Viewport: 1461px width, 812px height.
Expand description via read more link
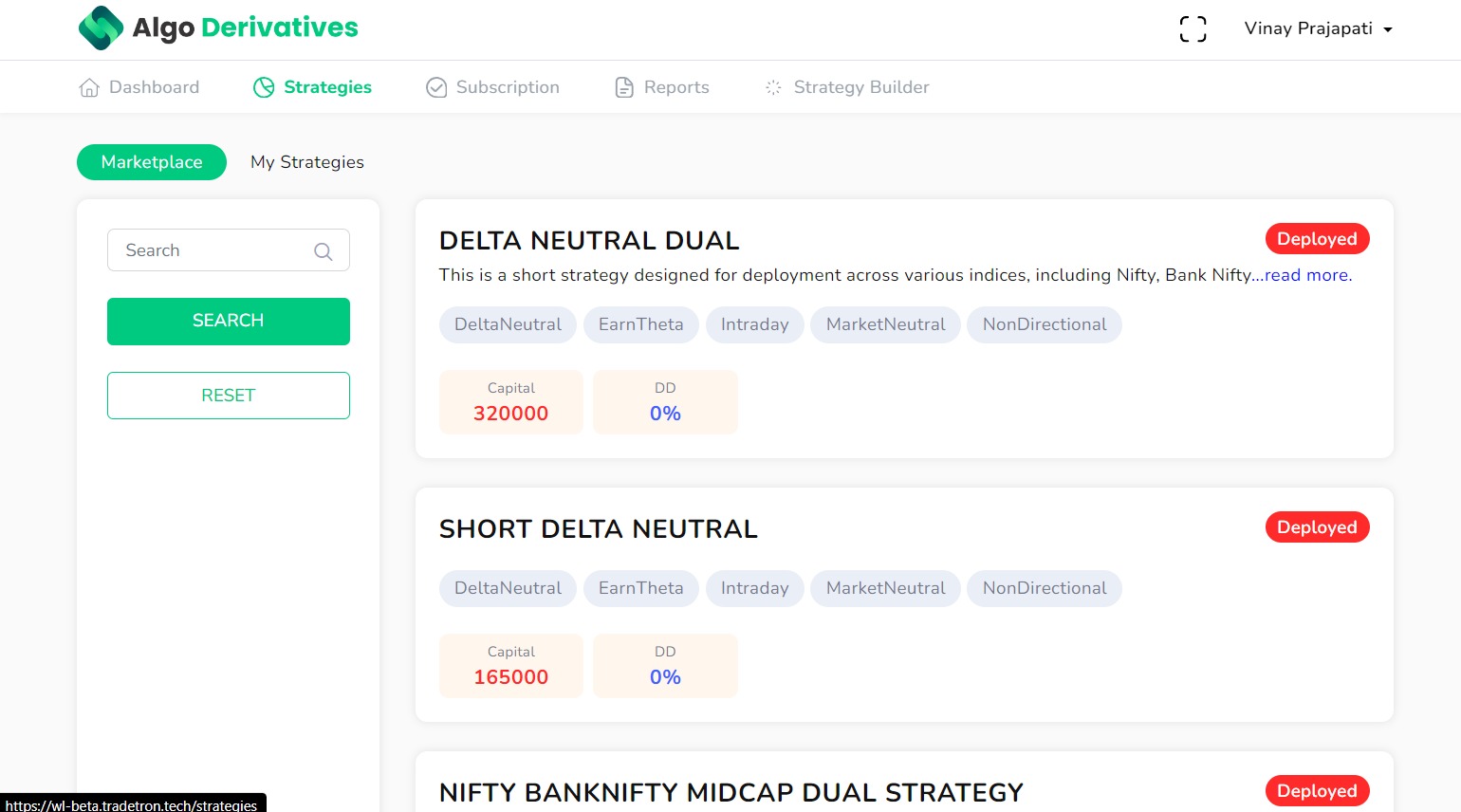coord(1307,275)
